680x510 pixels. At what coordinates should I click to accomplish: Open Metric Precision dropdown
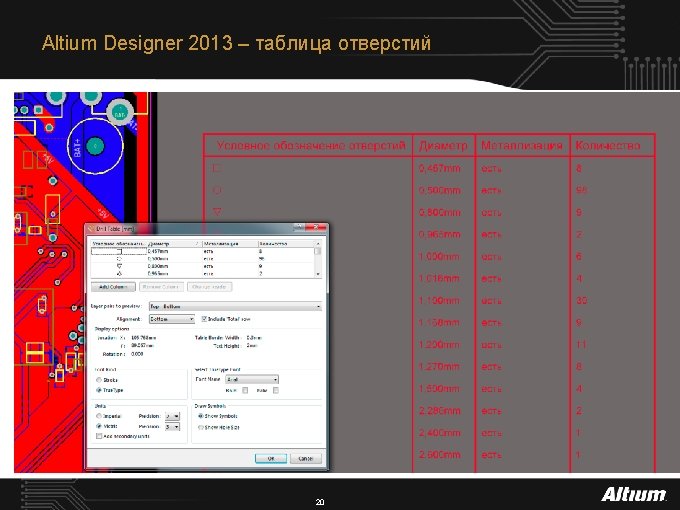tap(172, 427)
